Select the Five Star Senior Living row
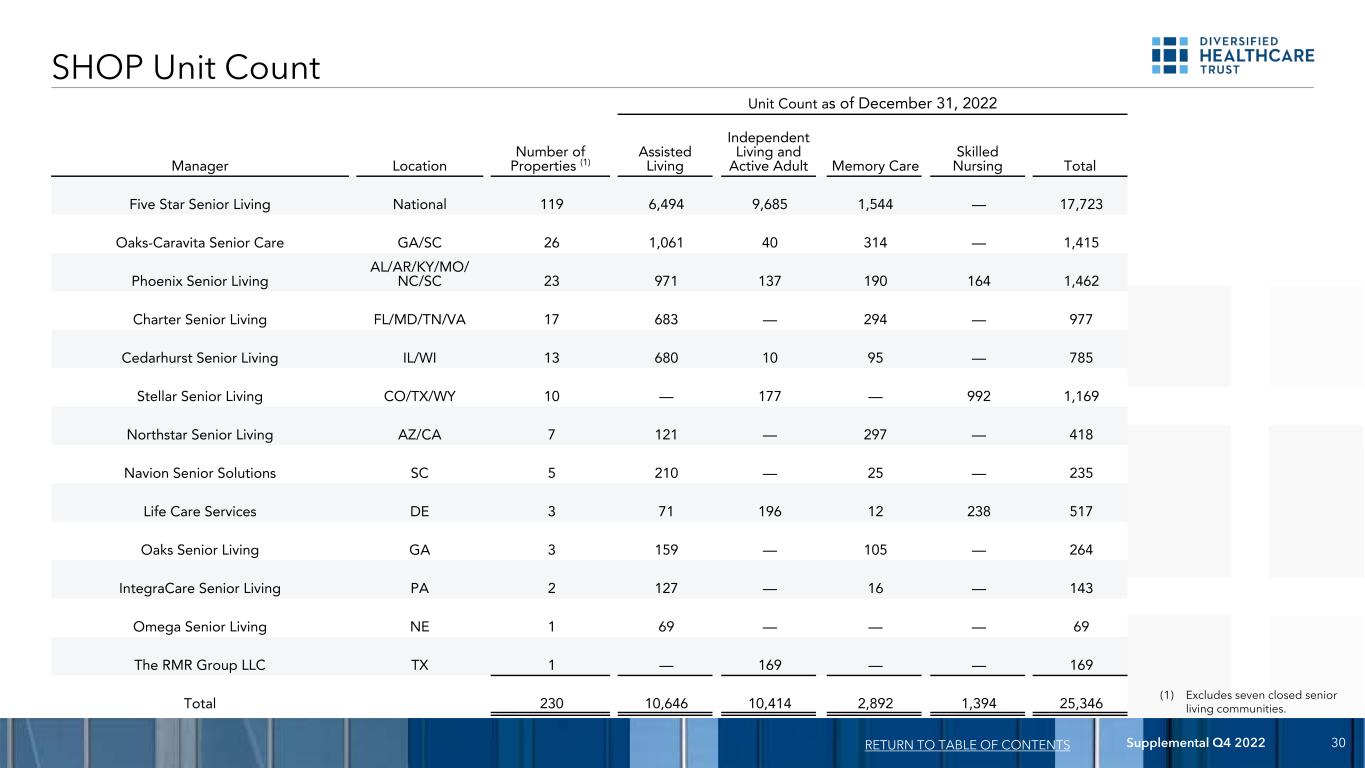Screen dimensions: 1365x768 [200, 204]
